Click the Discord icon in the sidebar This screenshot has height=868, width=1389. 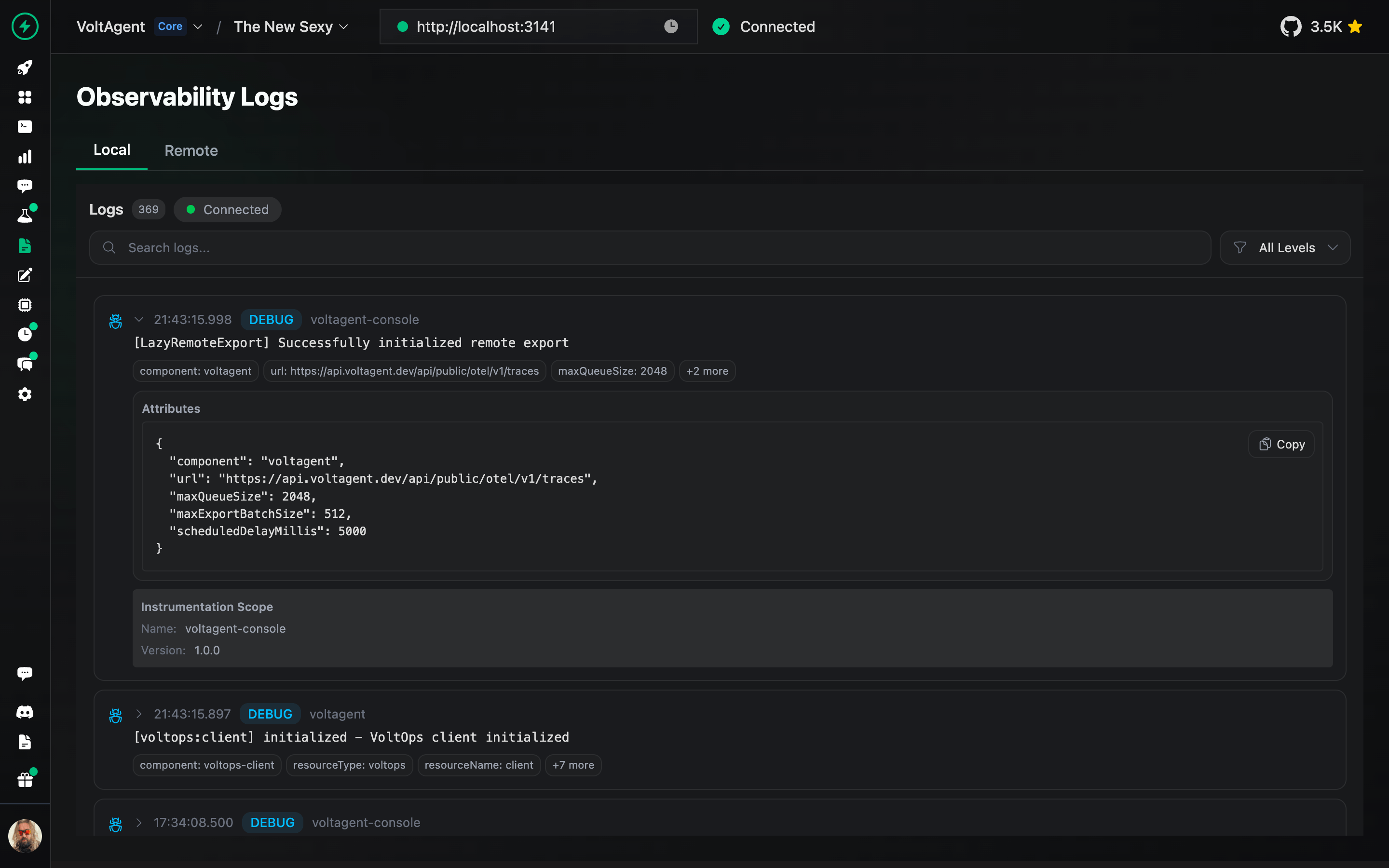pos(25,712)
